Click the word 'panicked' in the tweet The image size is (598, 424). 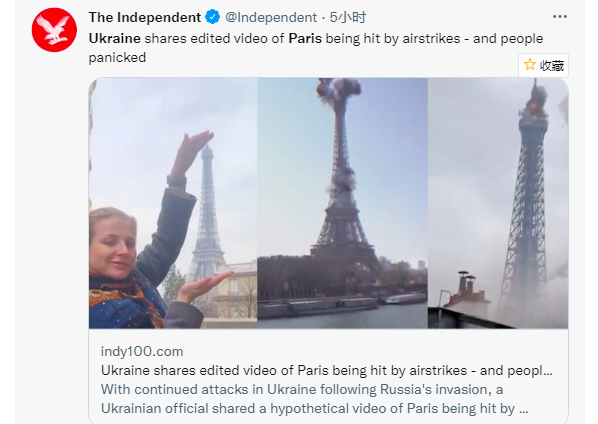(x=117, y=58)
